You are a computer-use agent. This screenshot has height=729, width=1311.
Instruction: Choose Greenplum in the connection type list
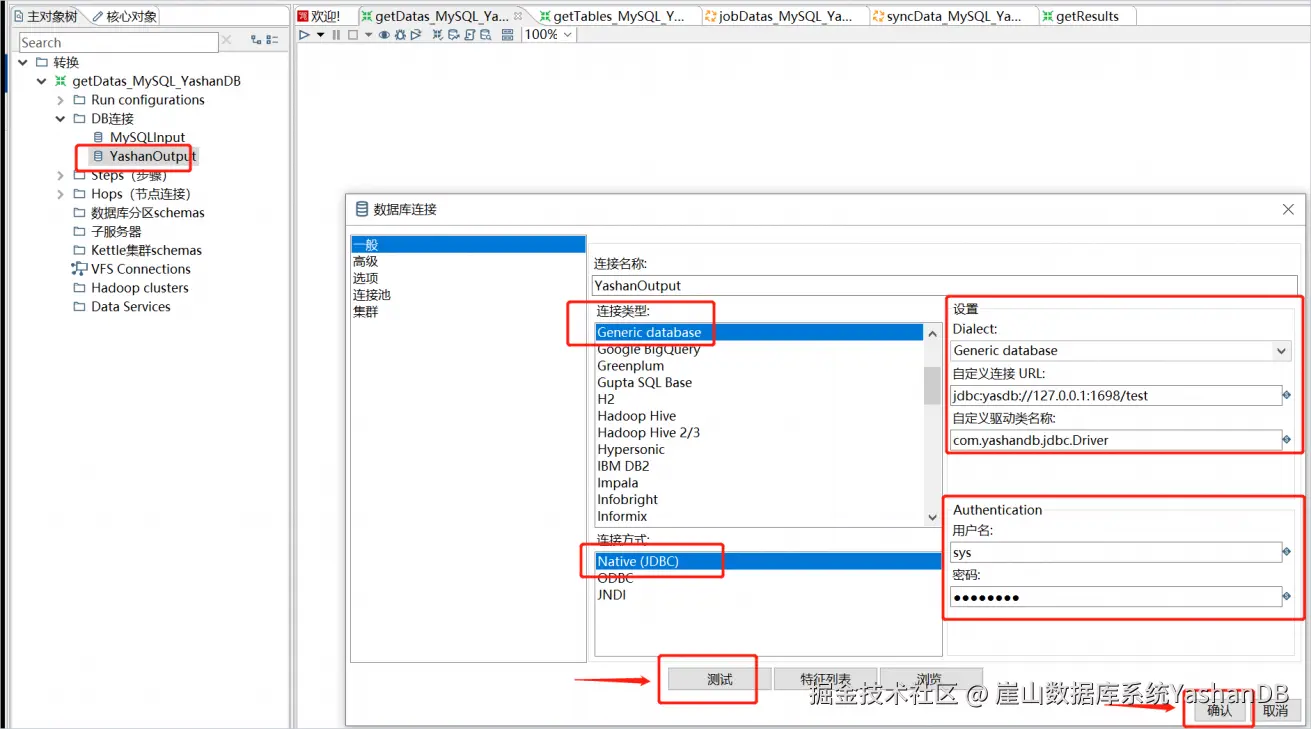[x=630, y=366]
